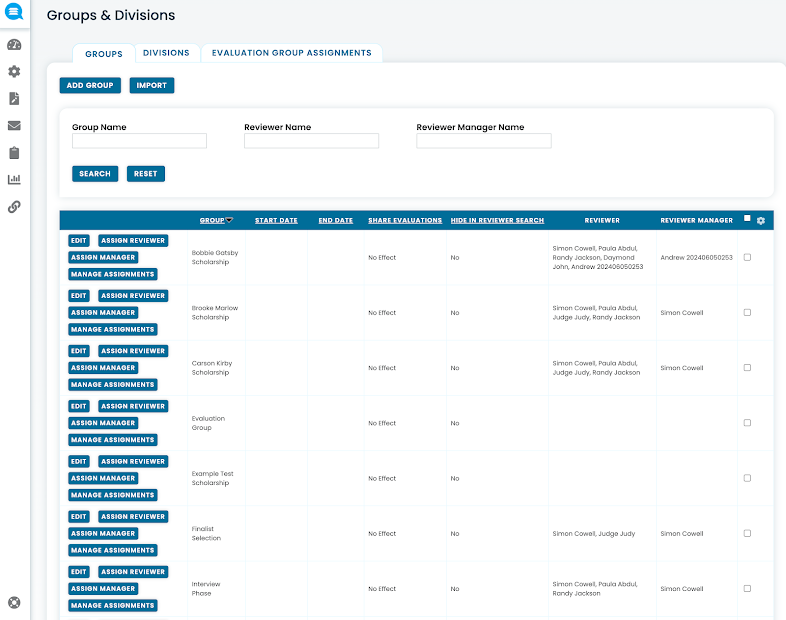786x620 pixels.
Task: Edit the Interview Phase group
Action: click(79, 572)
